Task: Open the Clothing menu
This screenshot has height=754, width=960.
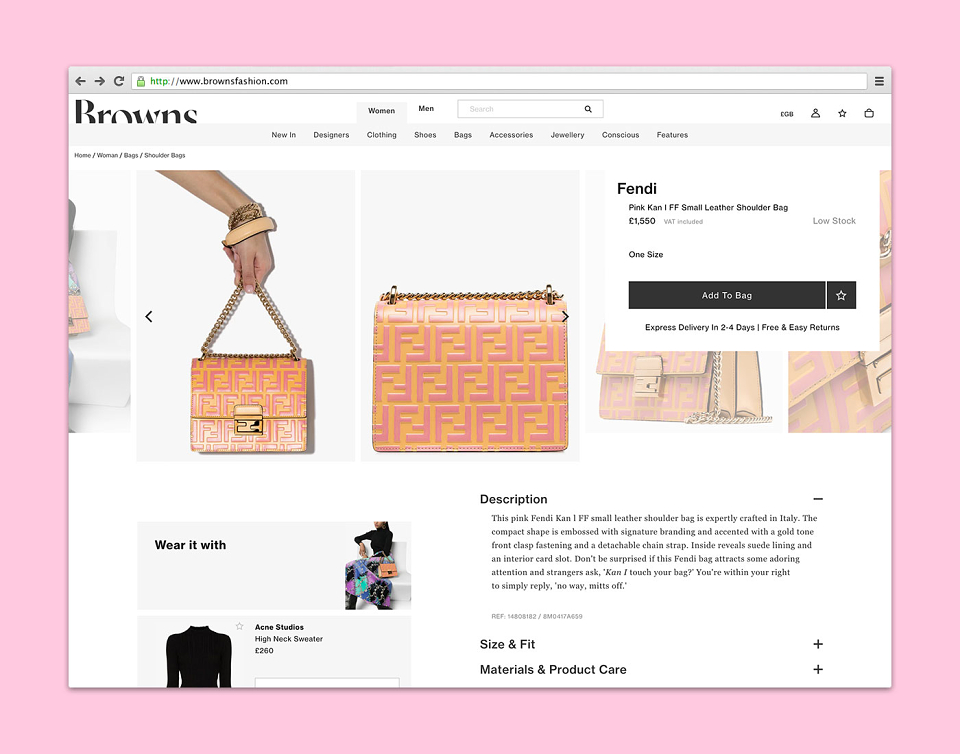Action: 381,135
